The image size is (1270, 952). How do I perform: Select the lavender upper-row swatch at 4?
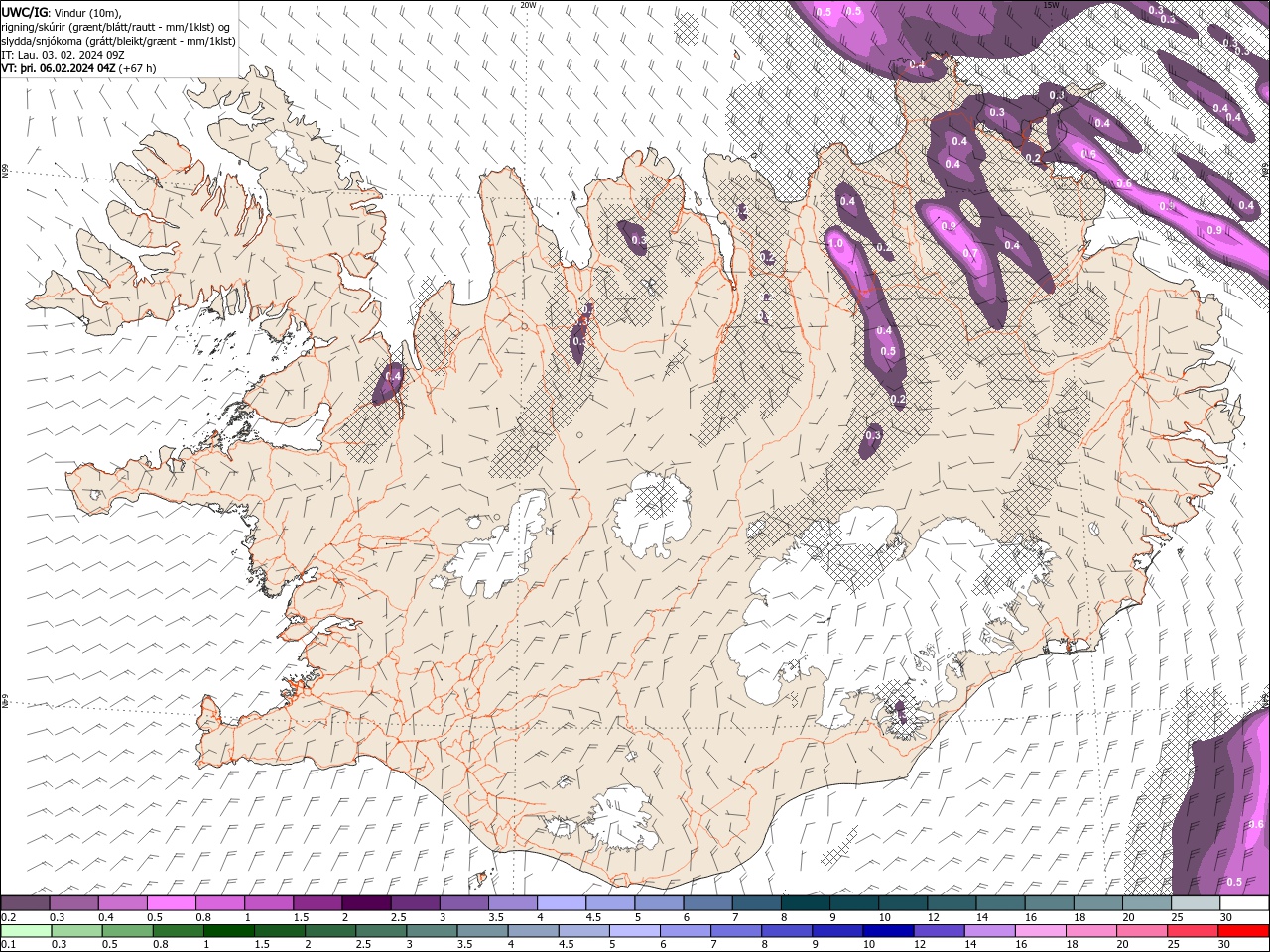pos(561,903)
